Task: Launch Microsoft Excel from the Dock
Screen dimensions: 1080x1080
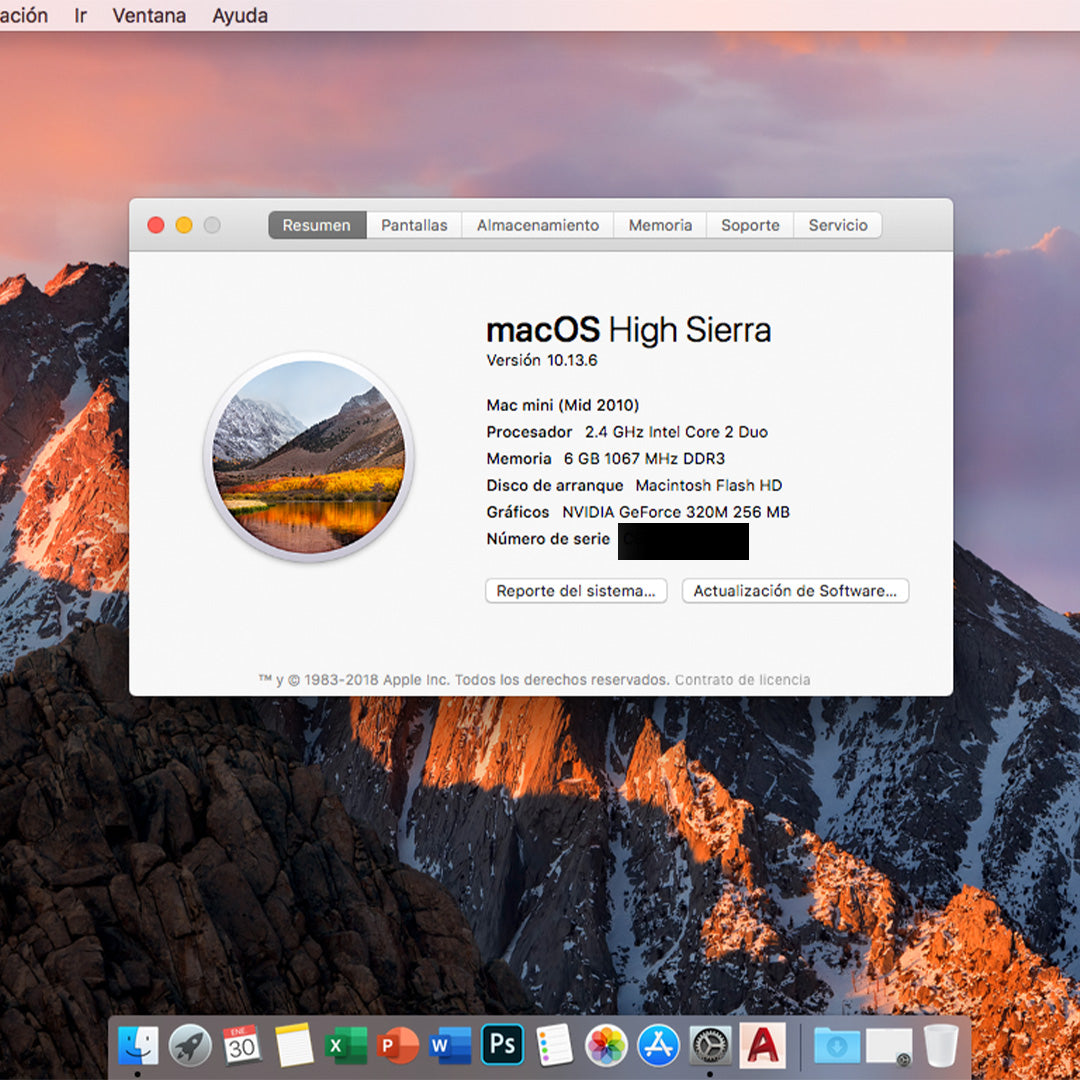Action: [x=346, y=1044]
